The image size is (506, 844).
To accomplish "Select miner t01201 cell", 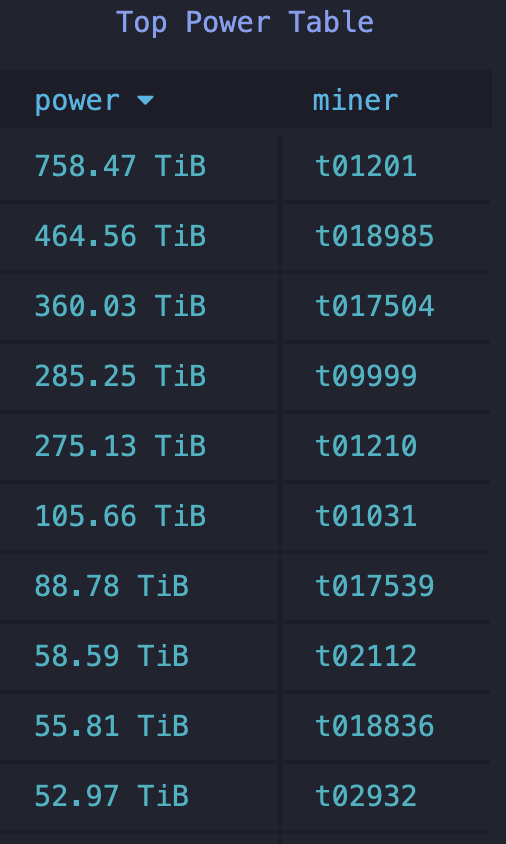I will coord(385,166).
